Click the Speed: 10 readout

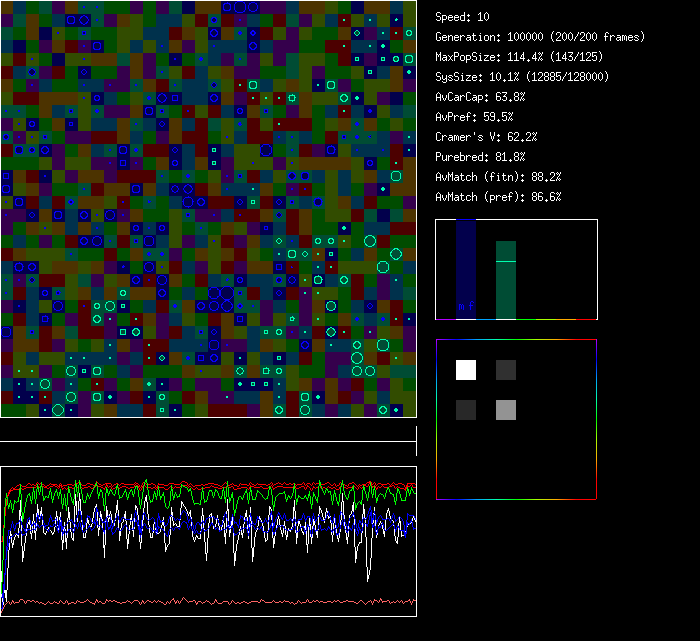[x=463, y=17]
